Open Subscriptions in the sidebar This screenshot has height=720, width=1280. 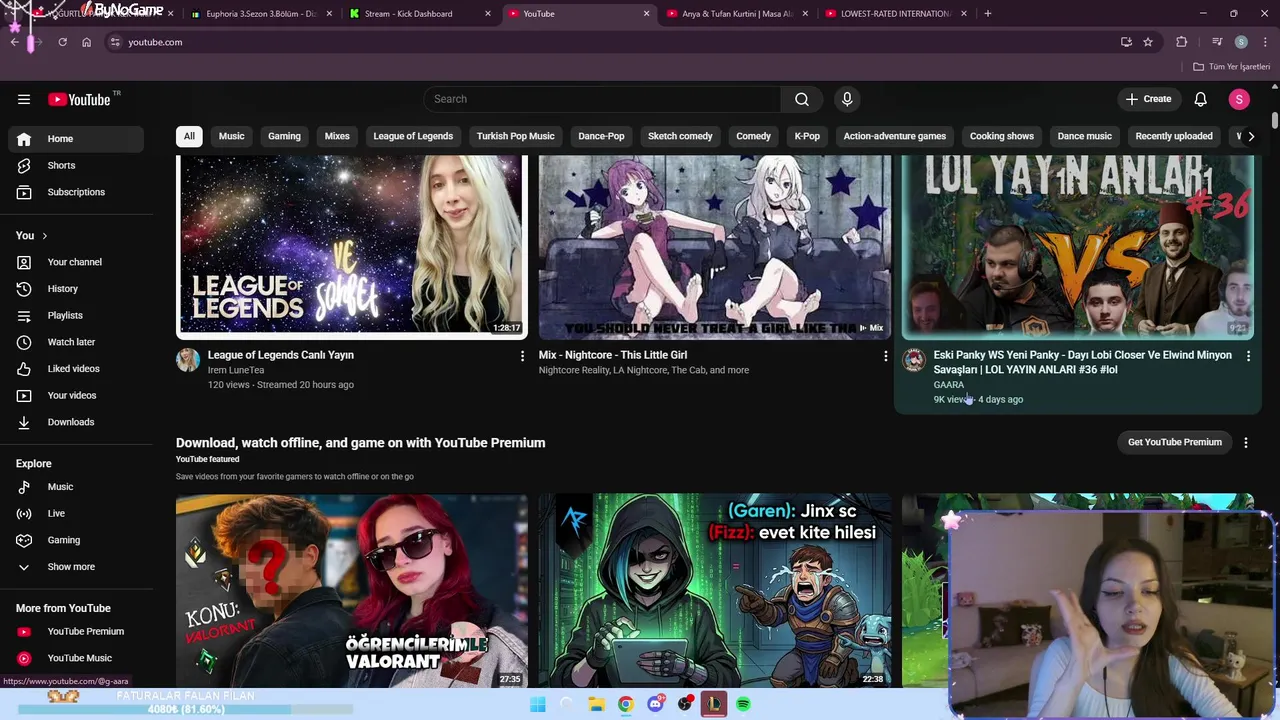pyautogui.click(x=78, y=192)
